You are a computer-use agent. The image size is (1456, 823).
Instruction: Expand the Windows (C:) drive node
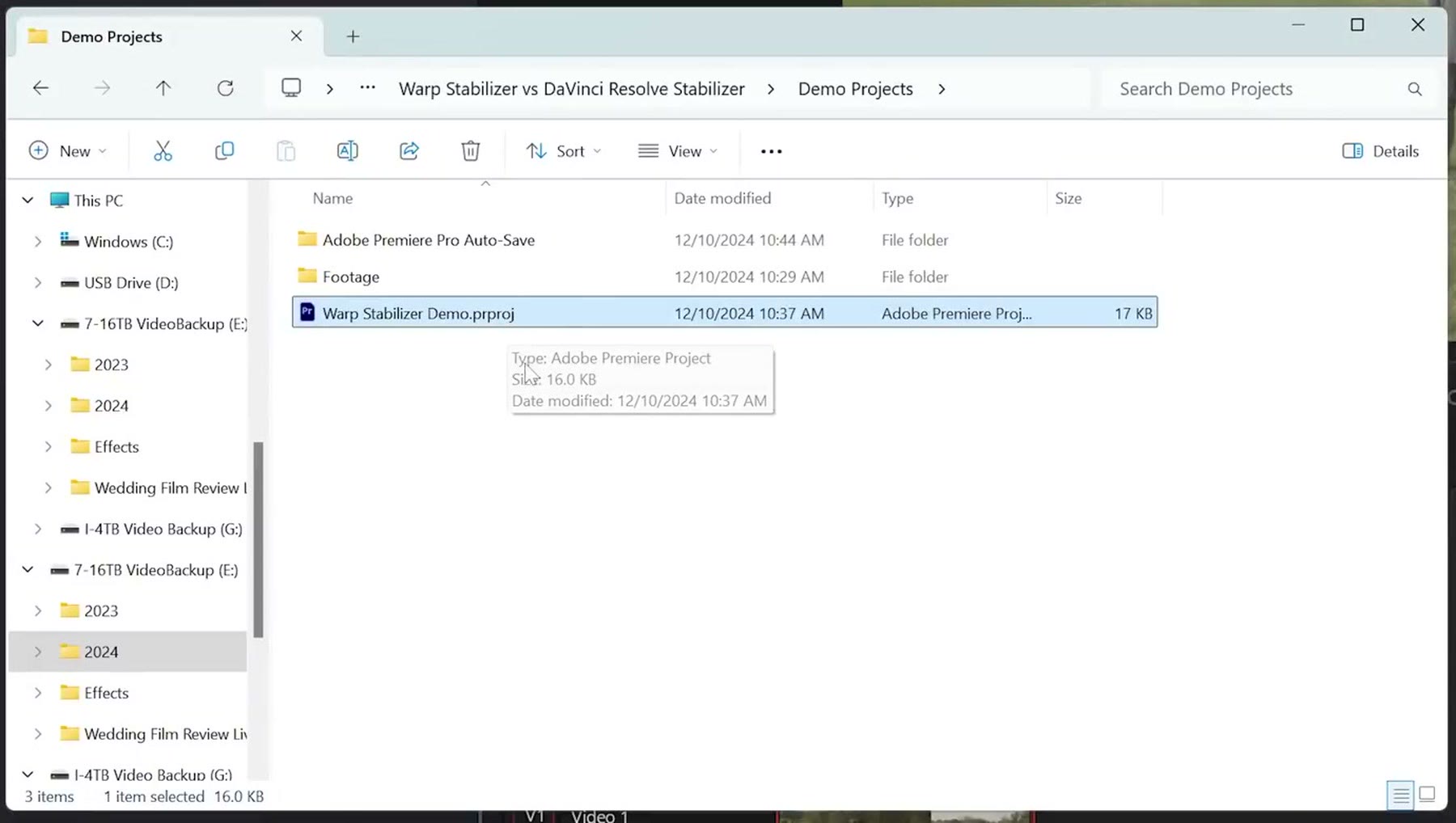tap(38, 242)
